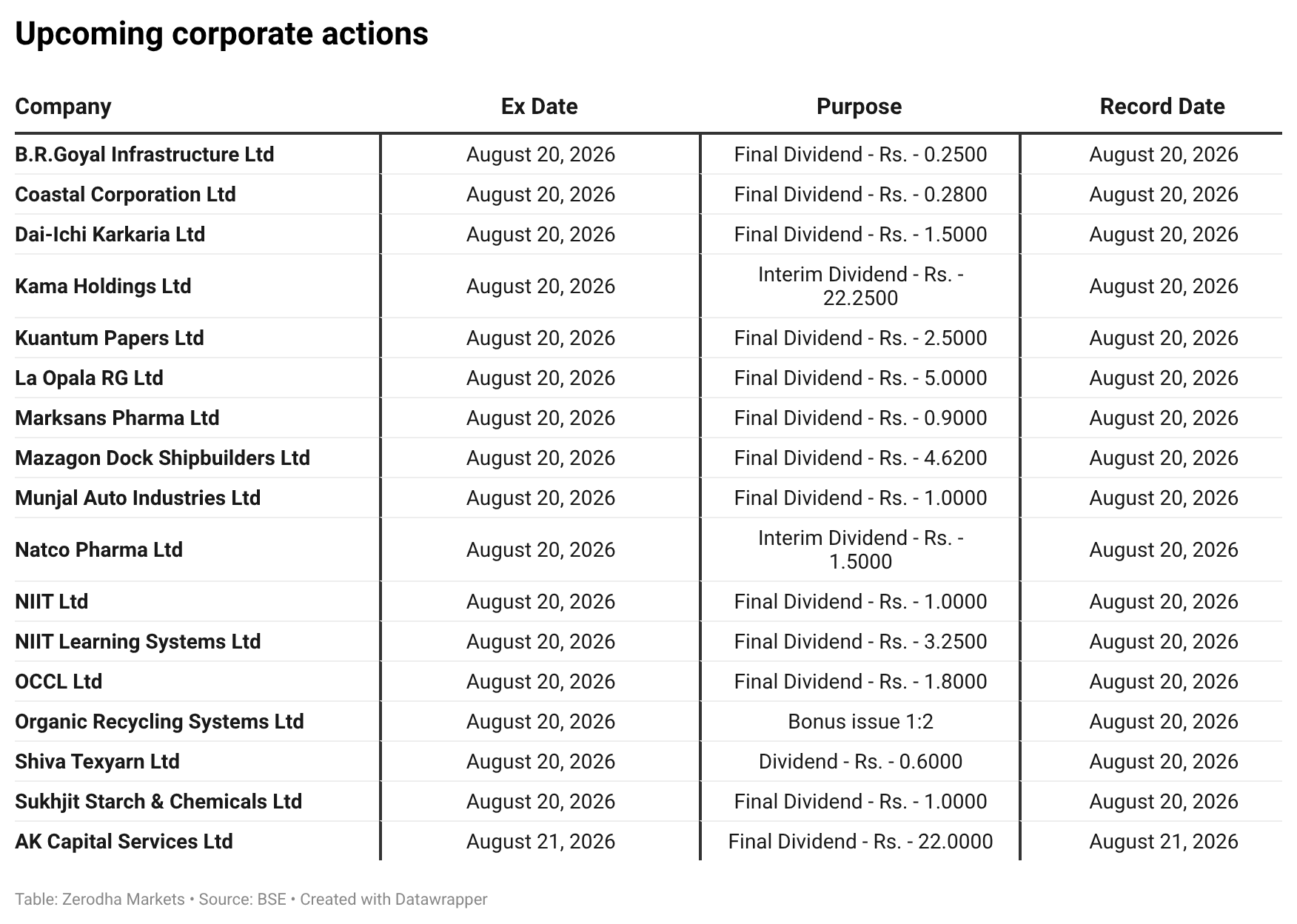Click the Record Date column header
Screen dimensions: 1297x924
click(1162, 107)
